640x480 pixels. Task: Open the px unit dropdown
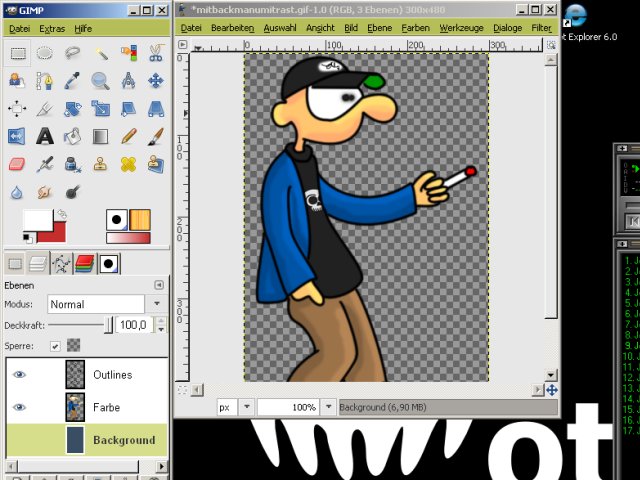(x=247, y=407)
